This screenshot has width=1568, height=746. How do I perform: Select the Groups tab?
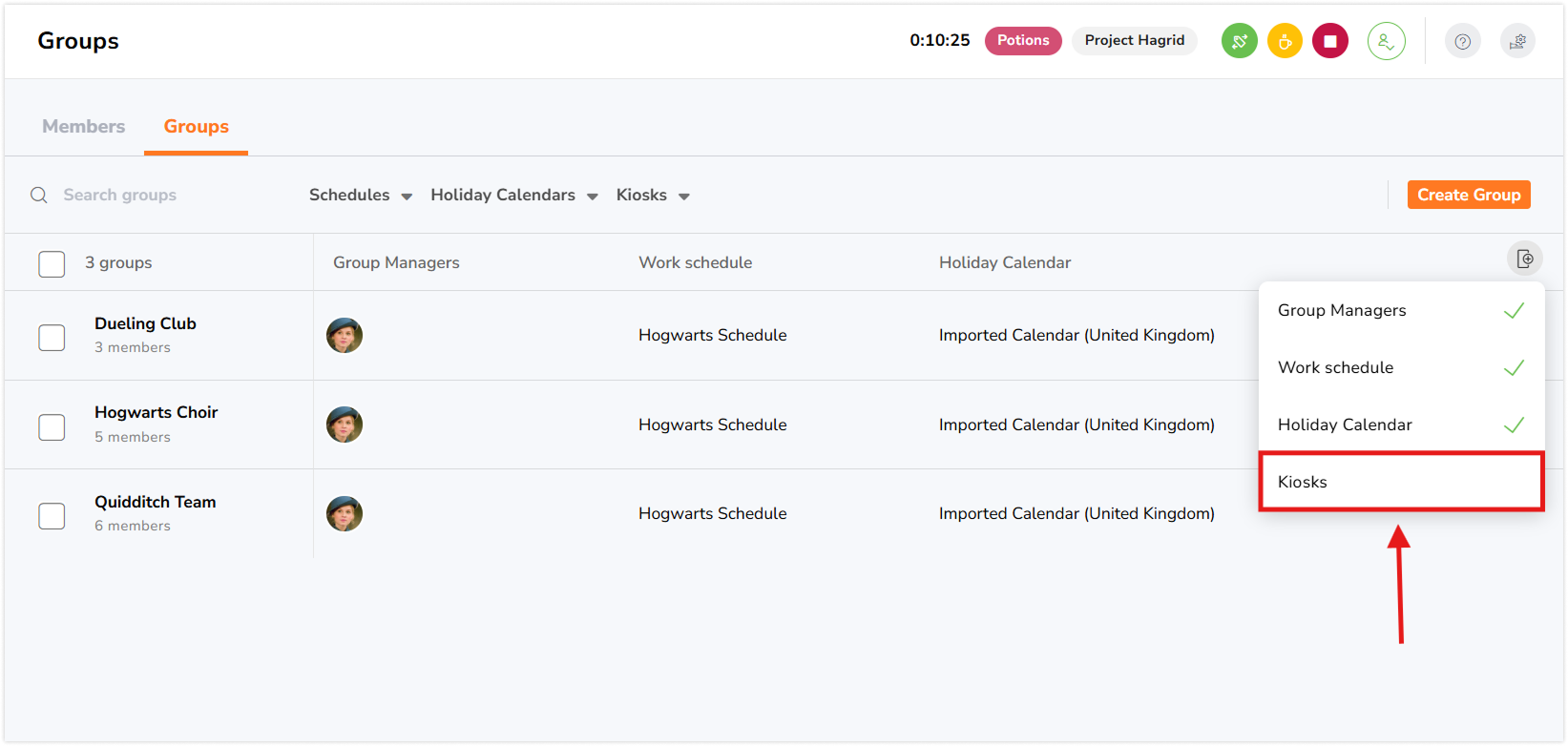(x=196, y=126)
